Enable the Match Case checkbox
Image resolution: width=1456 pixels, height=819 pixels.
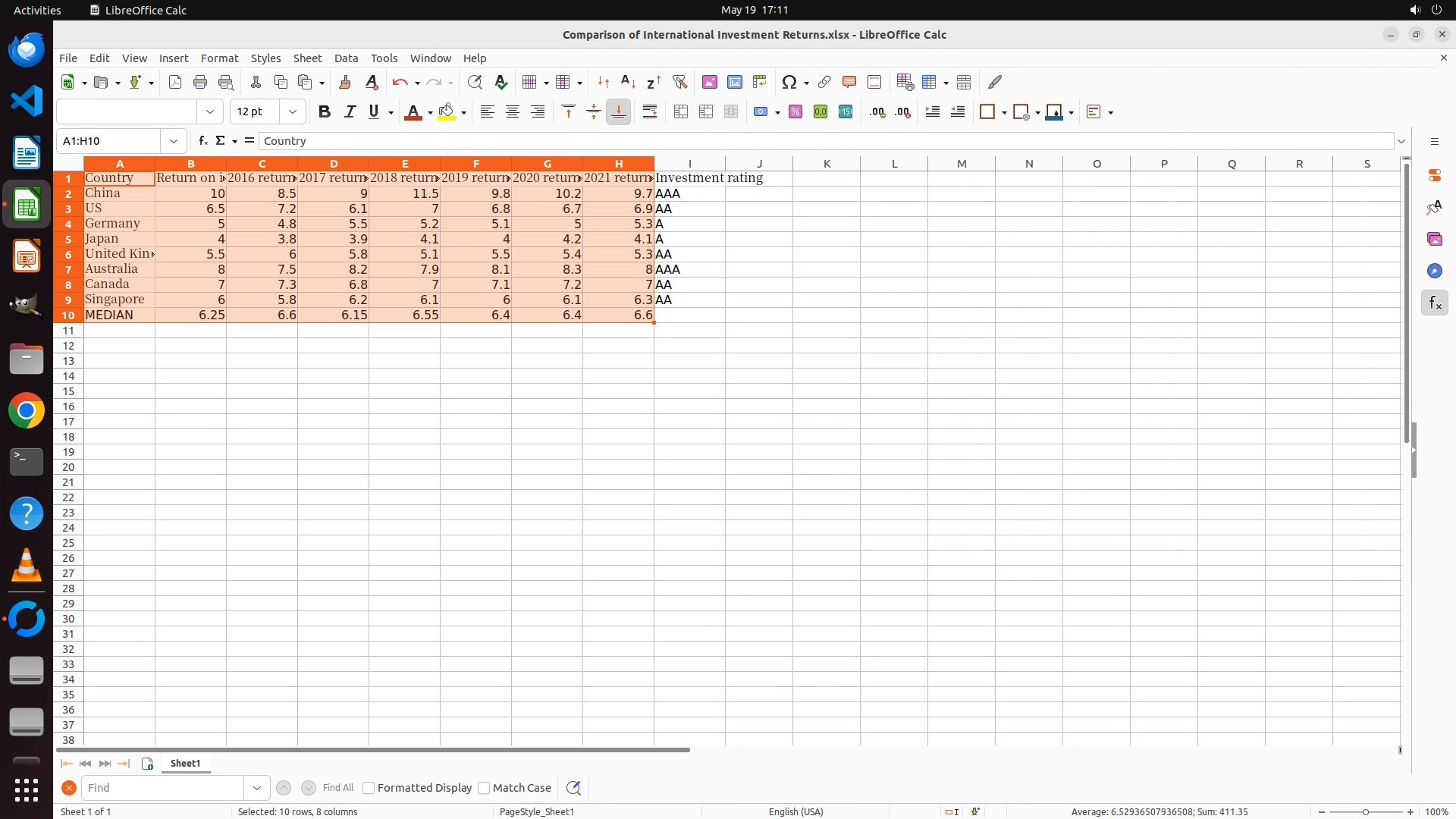point(484,788)
